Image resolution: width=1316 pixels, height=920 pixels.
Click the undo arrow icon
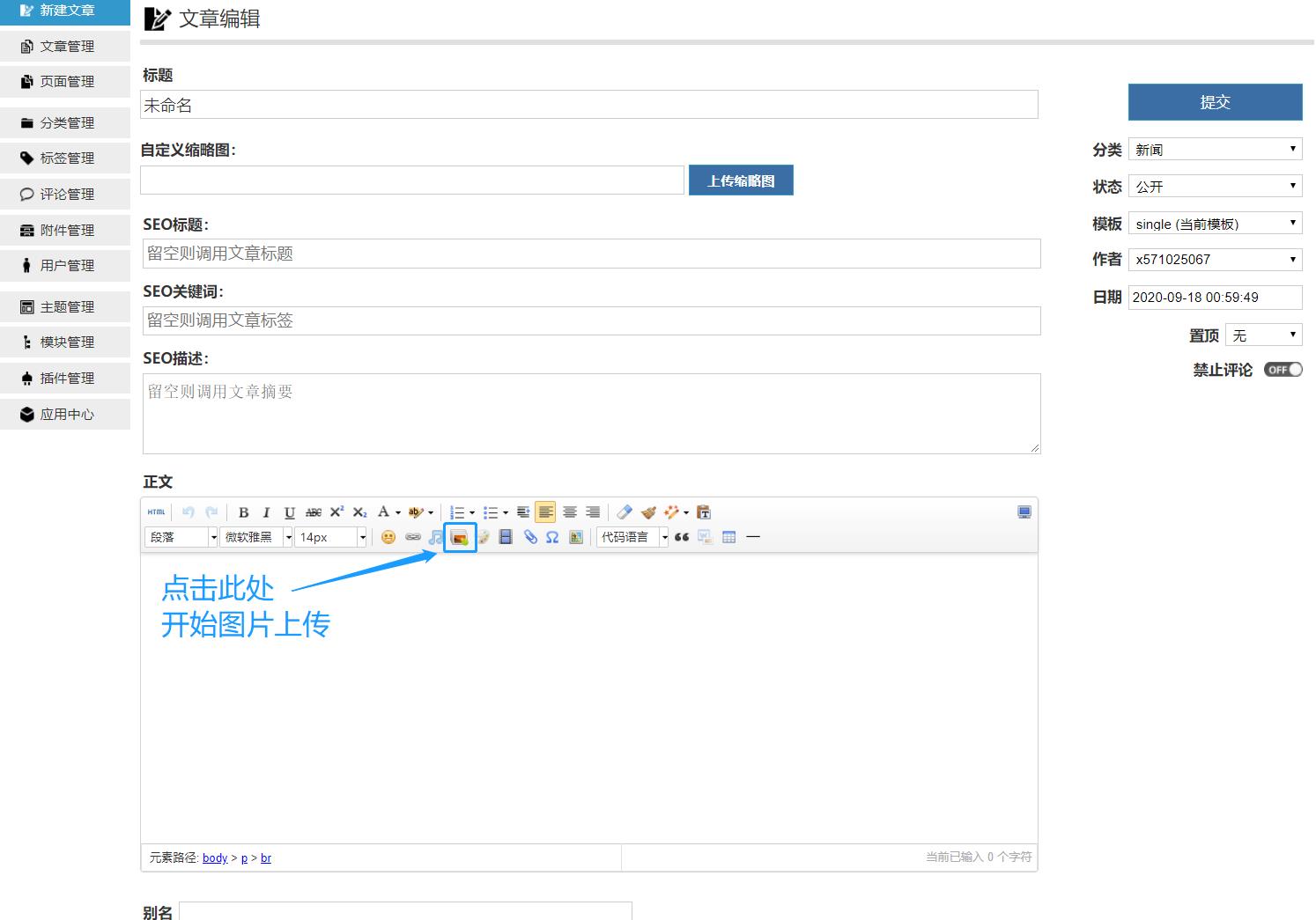(188, 512)
